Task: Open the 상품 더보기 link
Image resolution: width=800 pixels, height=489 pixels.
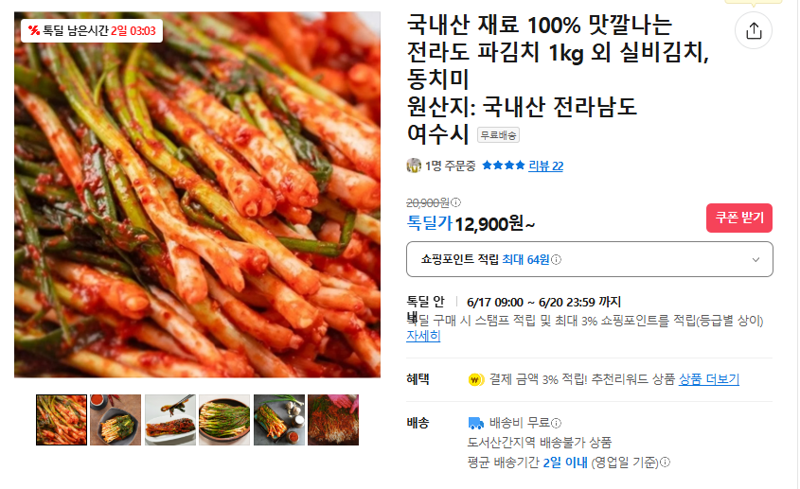Action: tap(709, 379)
